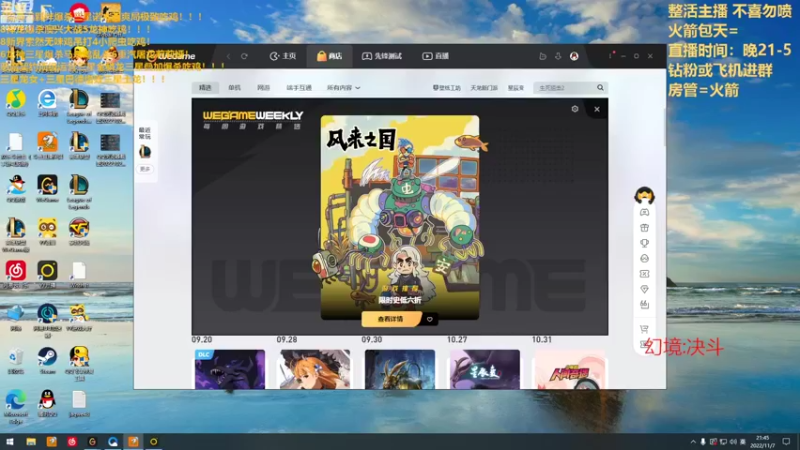The height and width of the screenshot is (450, 800).
Task: Open Recycle Bin on desktop
Action: click(x=16, y=360)
